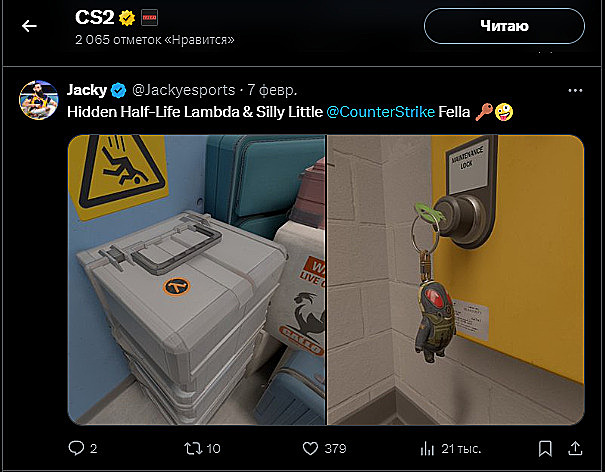Repost the tweet with retweet icon
The height and width of the screenshot is (472, 605).
(193, 448)
